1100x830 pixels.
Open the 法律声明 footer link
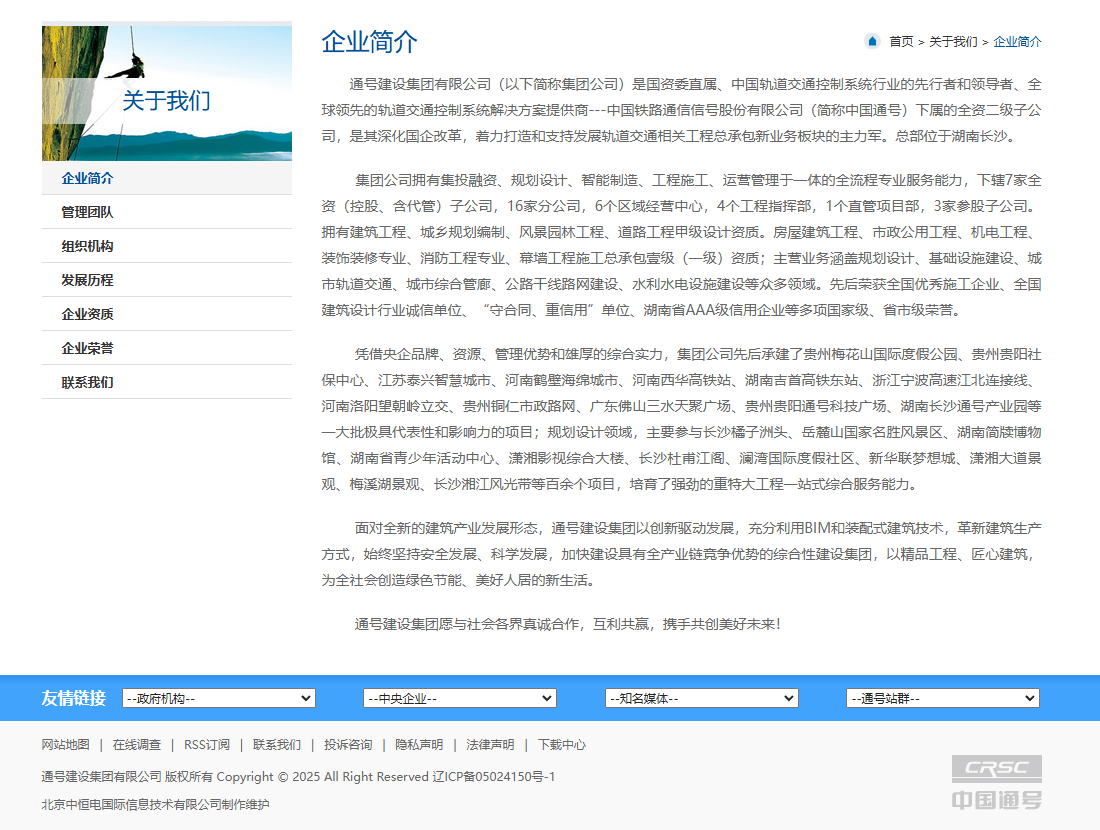[490, 744]
